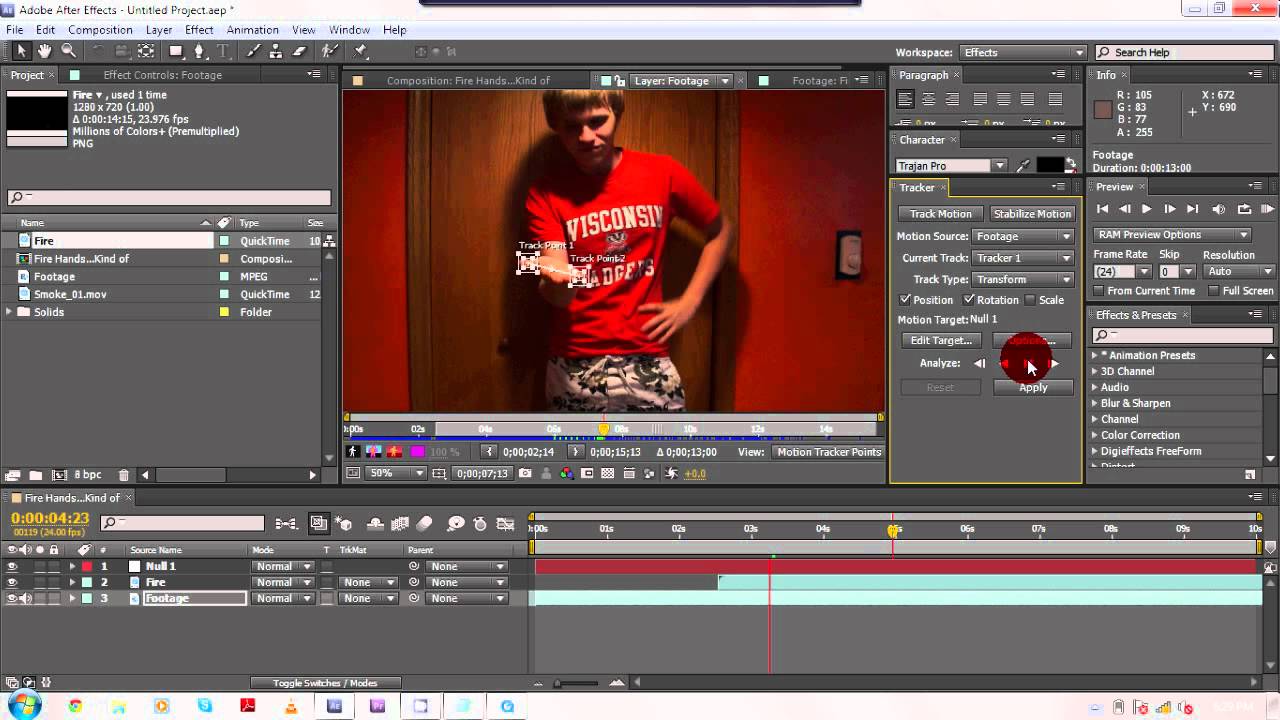Click Show Channel color circles icon
This screenshot has height=720, width=1280.
pyautogui.click(x=567, y=474)
